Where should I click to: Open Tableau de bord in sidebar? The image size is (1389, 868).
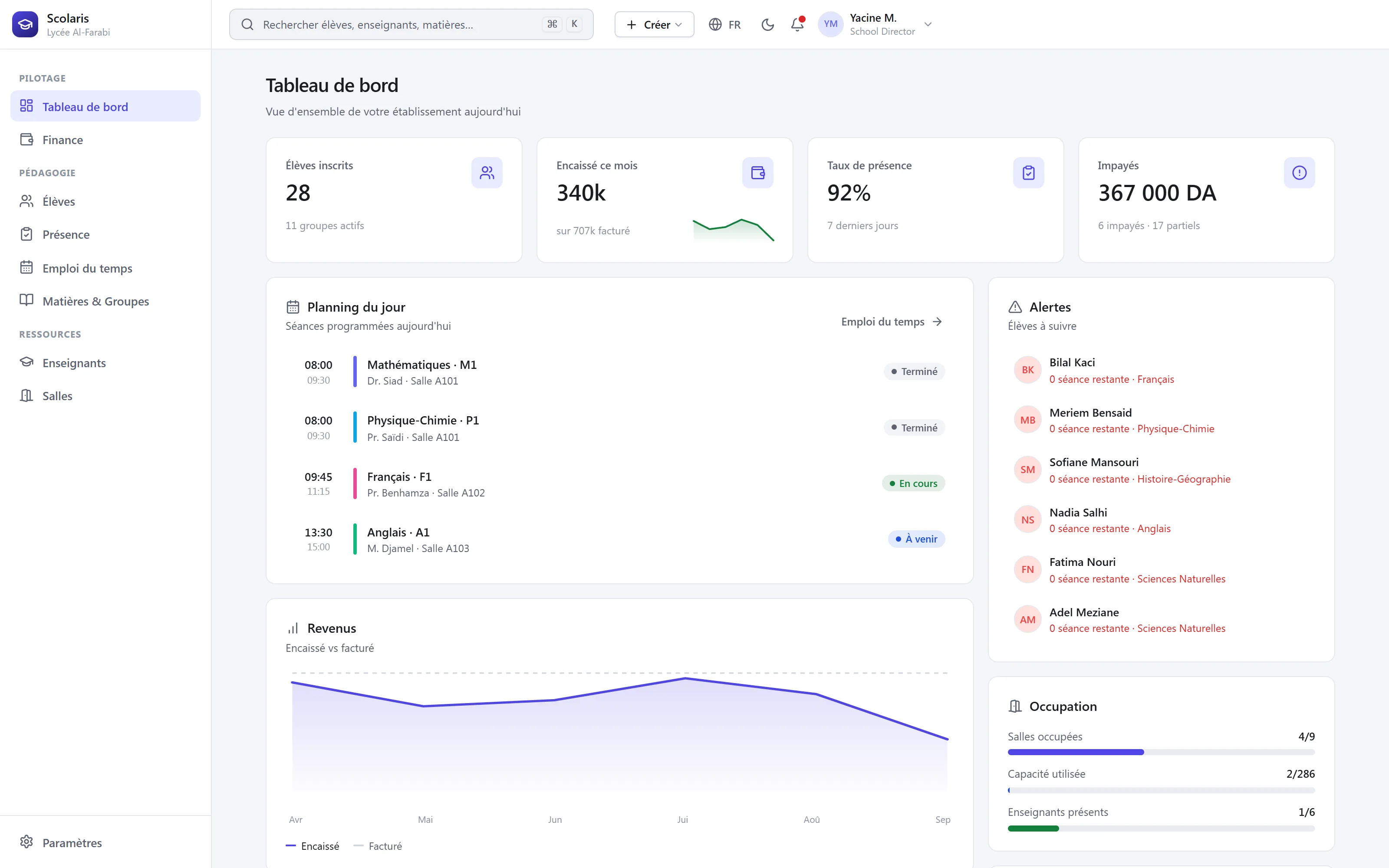(x=105, y=106)
